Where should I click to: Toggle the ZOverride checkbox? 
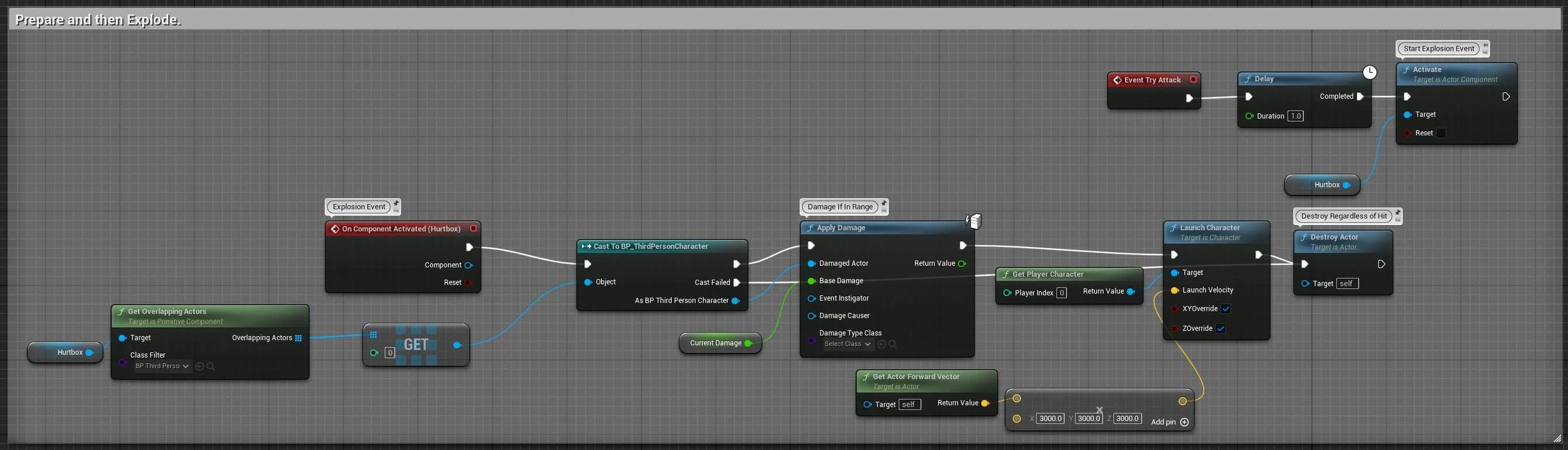(1221, 328)
